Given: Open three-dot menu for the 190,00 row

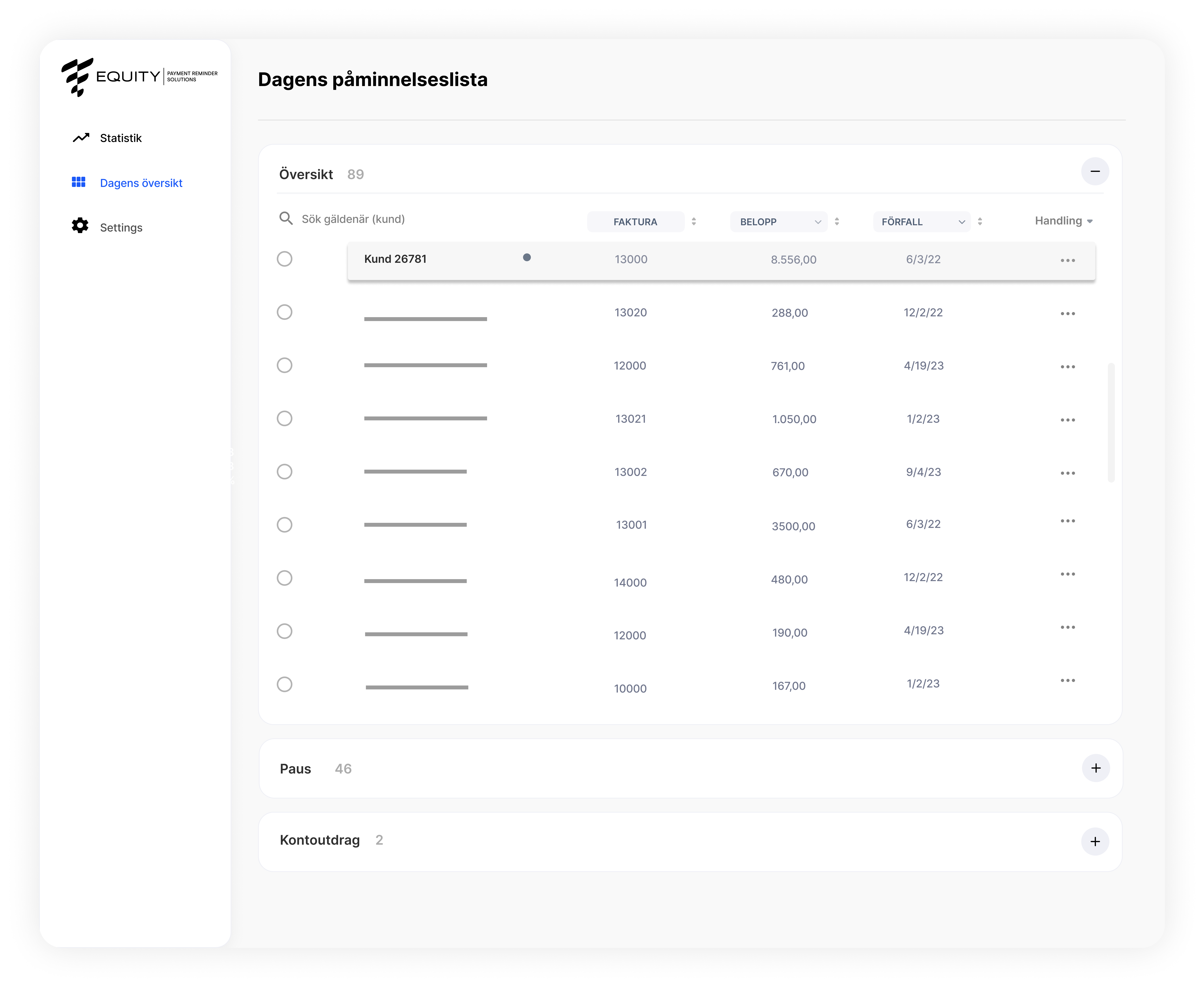Looking at the screenshot, I should (x=1068, y=627).
